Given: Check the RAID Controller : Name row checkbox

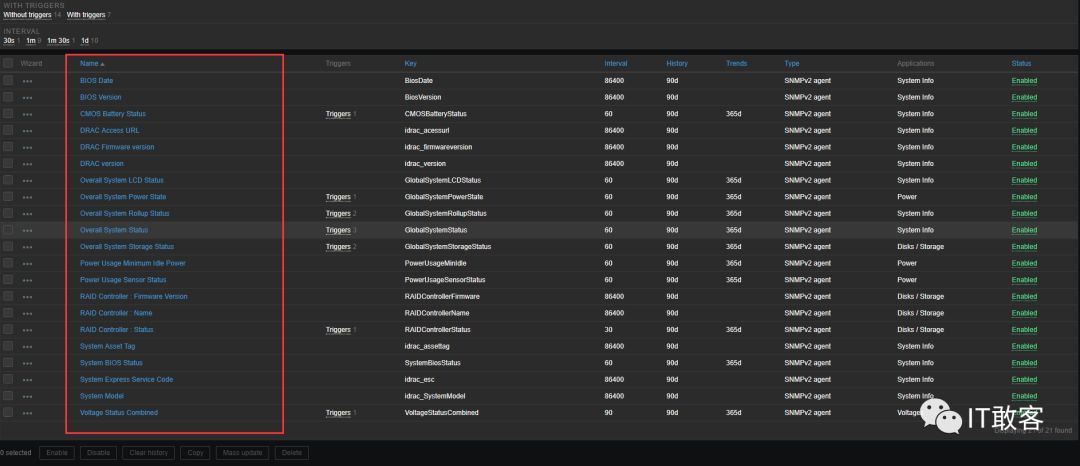Looking at the screenshot, I should pyautogui.click(x=8, y=313).
